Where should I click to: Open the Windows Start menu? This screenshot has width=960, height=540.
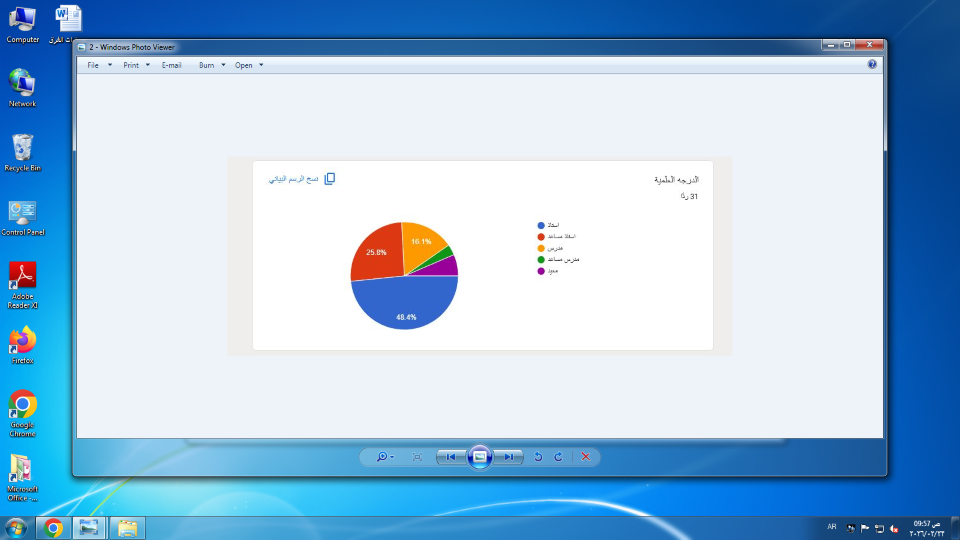point(16,527)
